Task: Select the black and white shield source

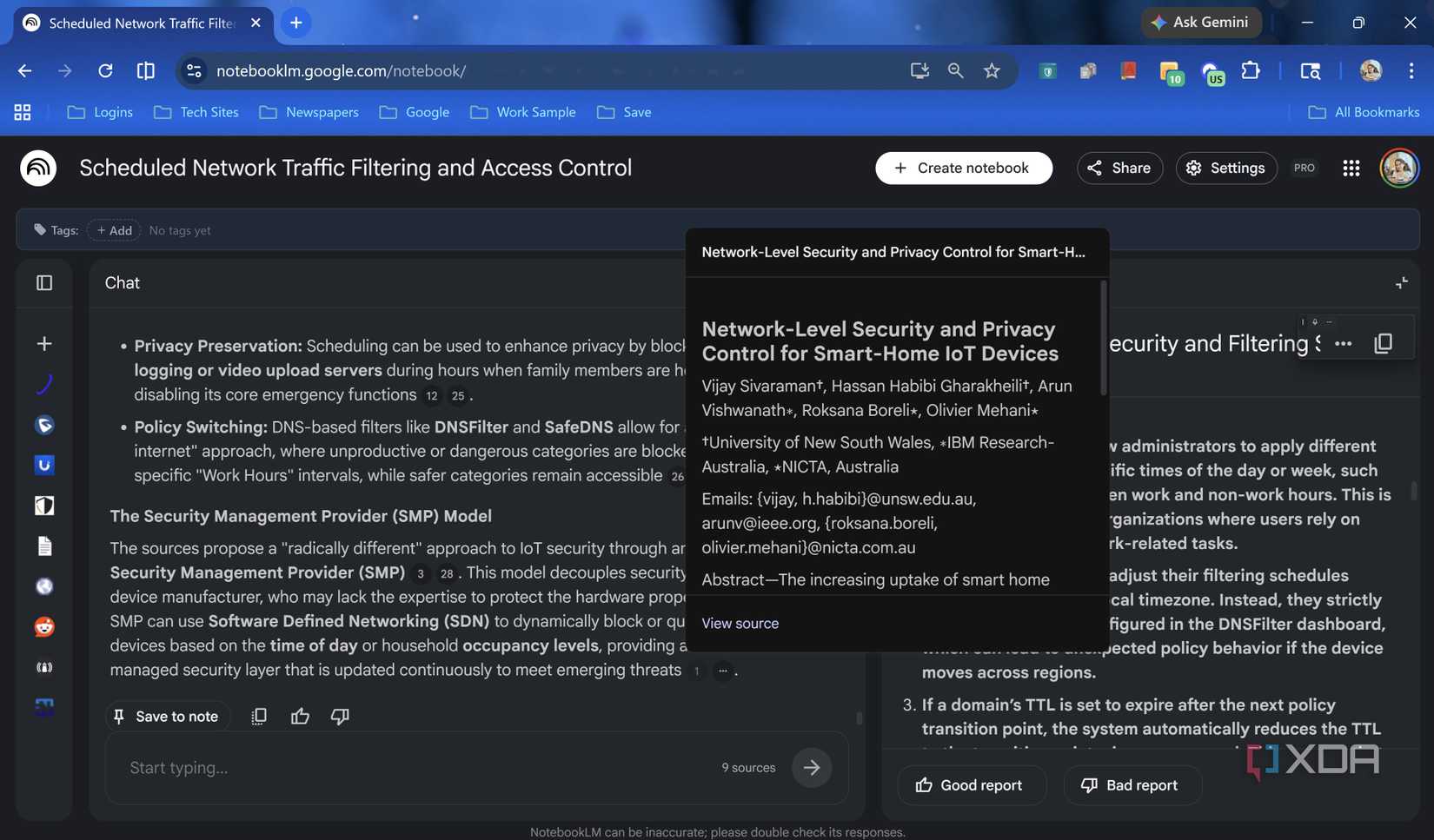Action: pos(44,506)
